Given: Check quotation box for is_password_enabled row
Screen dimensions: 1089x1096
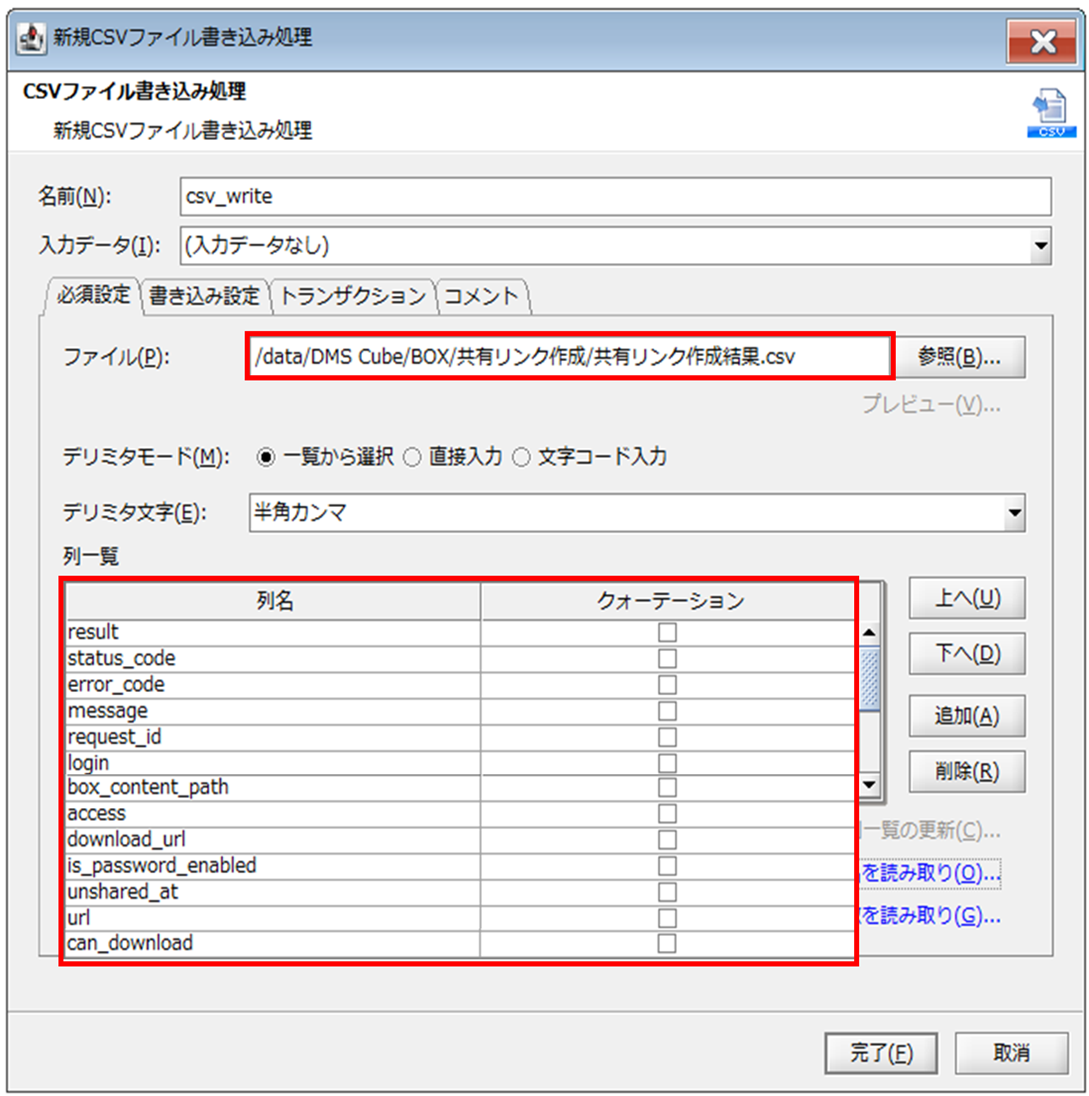Looking at the screenshot, I should point(668,866).
